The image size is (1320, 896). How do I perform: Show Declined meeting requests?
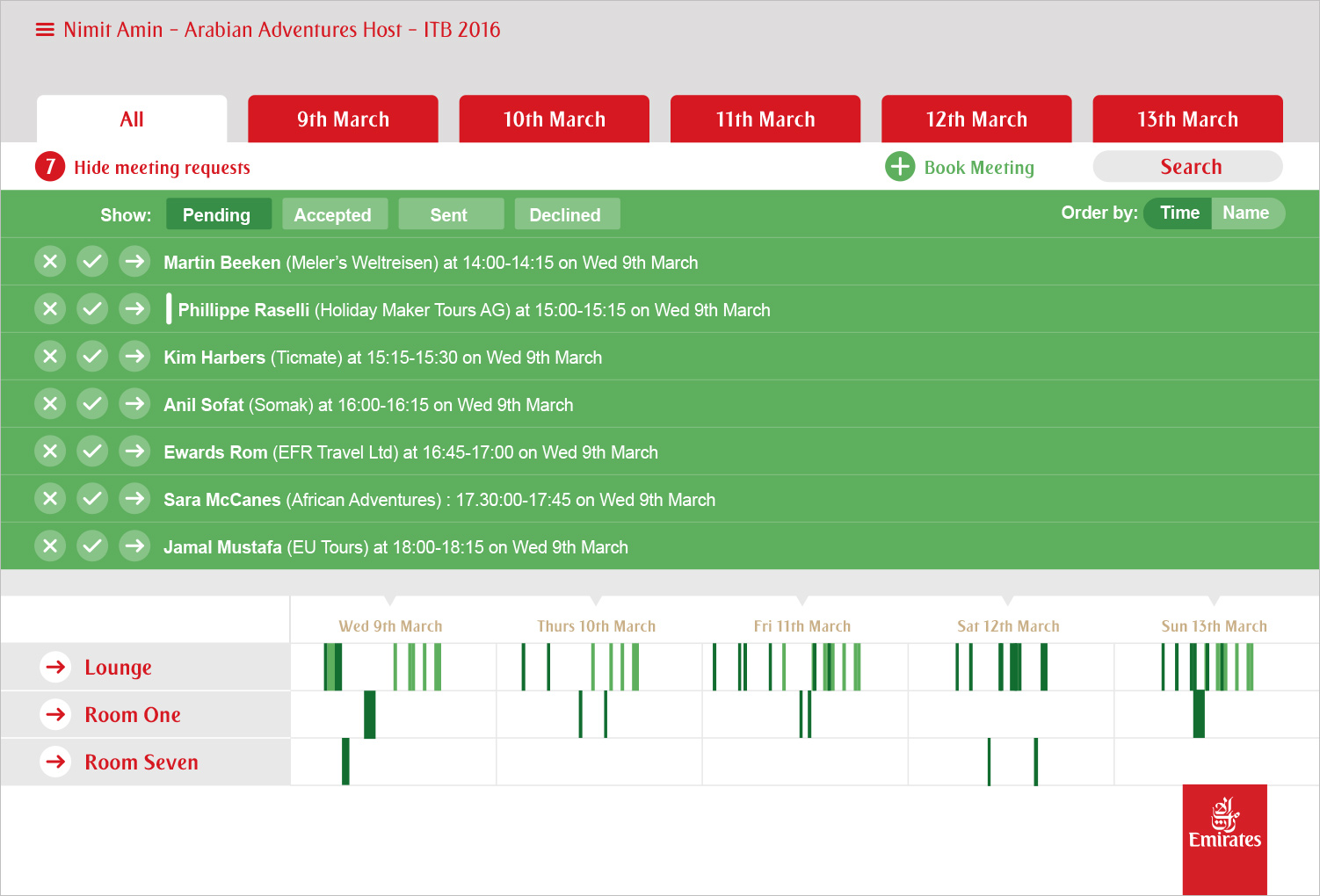566,214
